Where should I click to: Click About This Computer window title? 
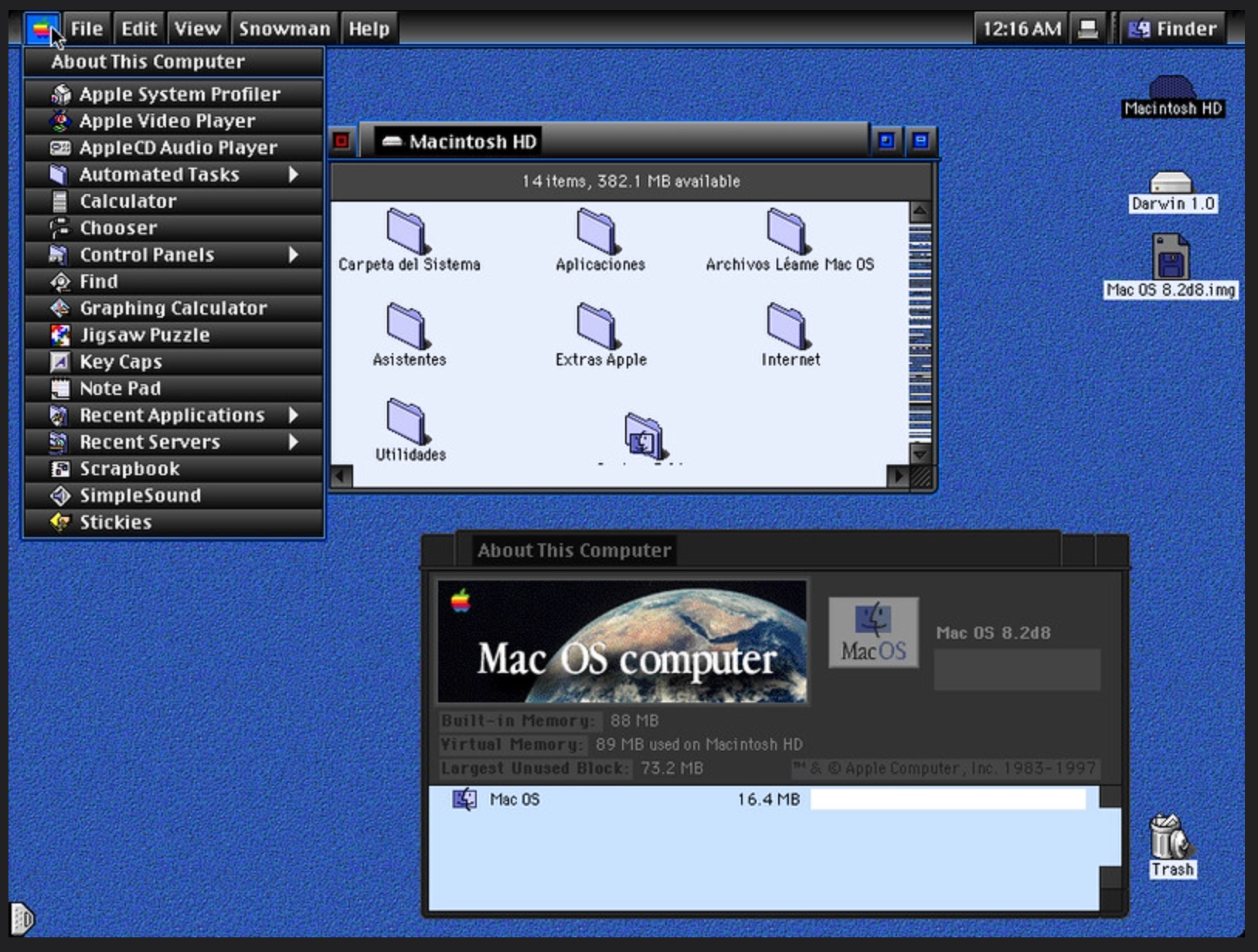tap(574, 550)
